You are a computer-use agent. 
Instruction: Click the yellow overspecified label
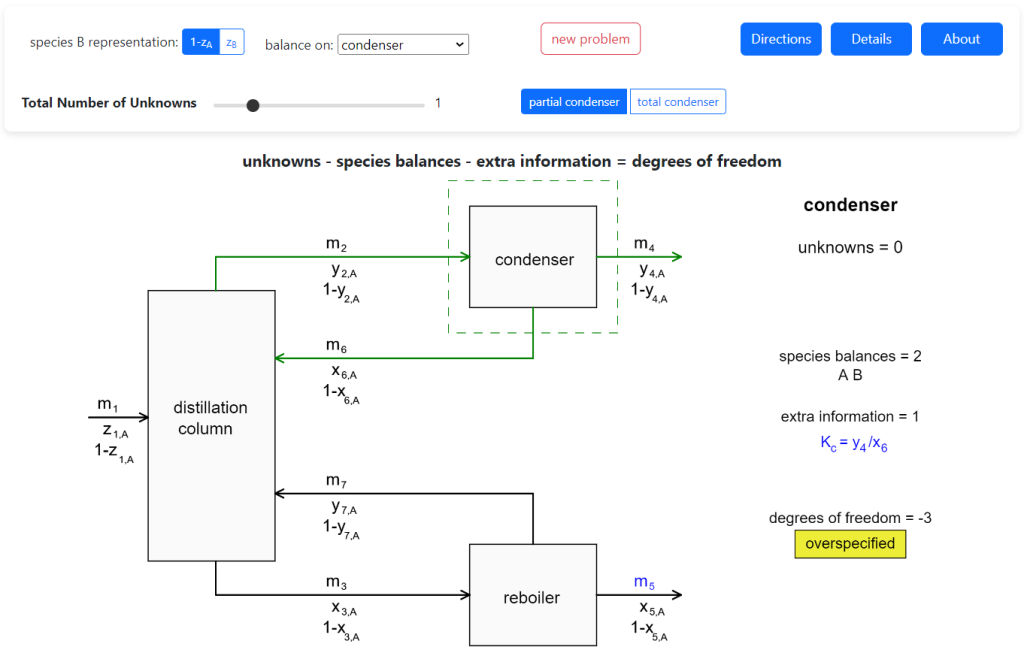tap(850, 544)
